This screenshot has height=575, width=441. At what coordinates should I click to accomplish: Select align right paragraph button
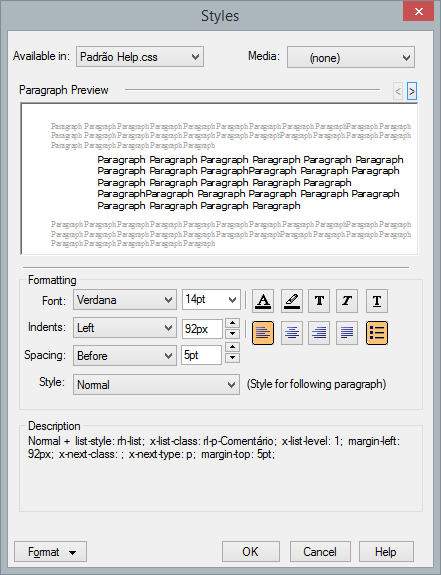coord(319,333)
